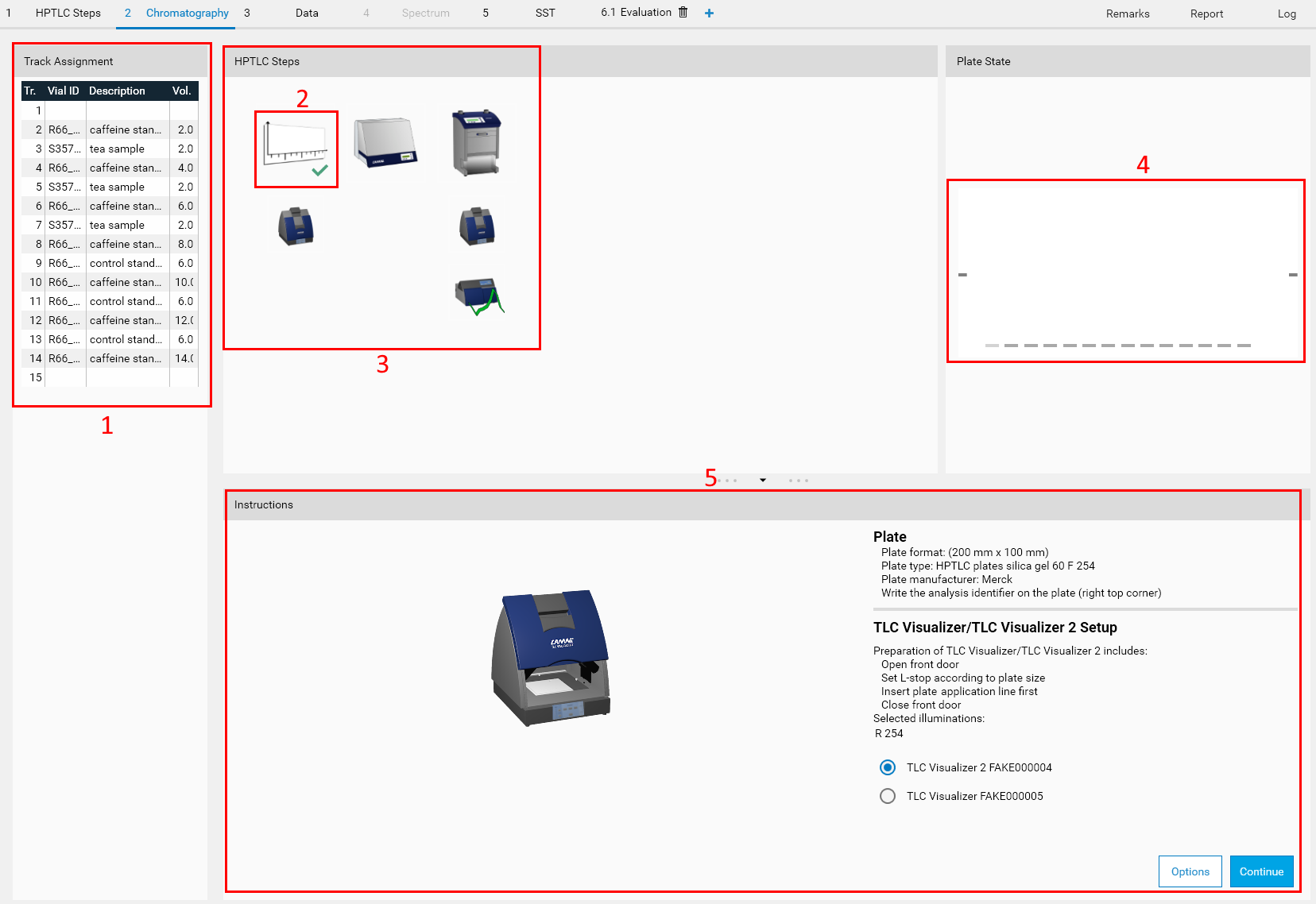Select the plate layout step with green checkmark
Viewport: 1316px width, 904px height.
point(296,149)
